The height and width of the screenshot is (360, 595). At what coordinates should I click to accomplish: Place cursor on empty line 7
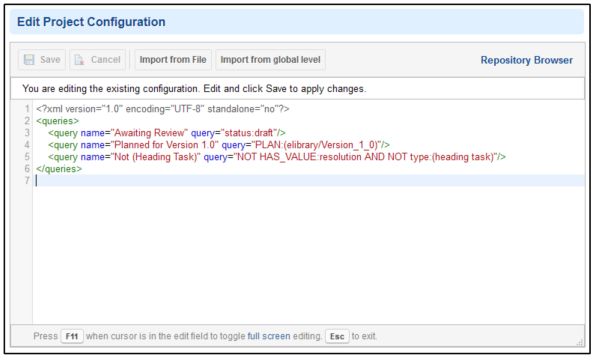point(309,181)
